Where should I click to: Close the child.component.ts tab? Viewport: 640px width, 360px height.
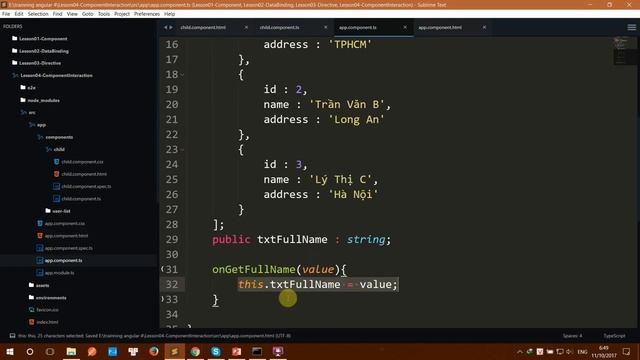326,27
